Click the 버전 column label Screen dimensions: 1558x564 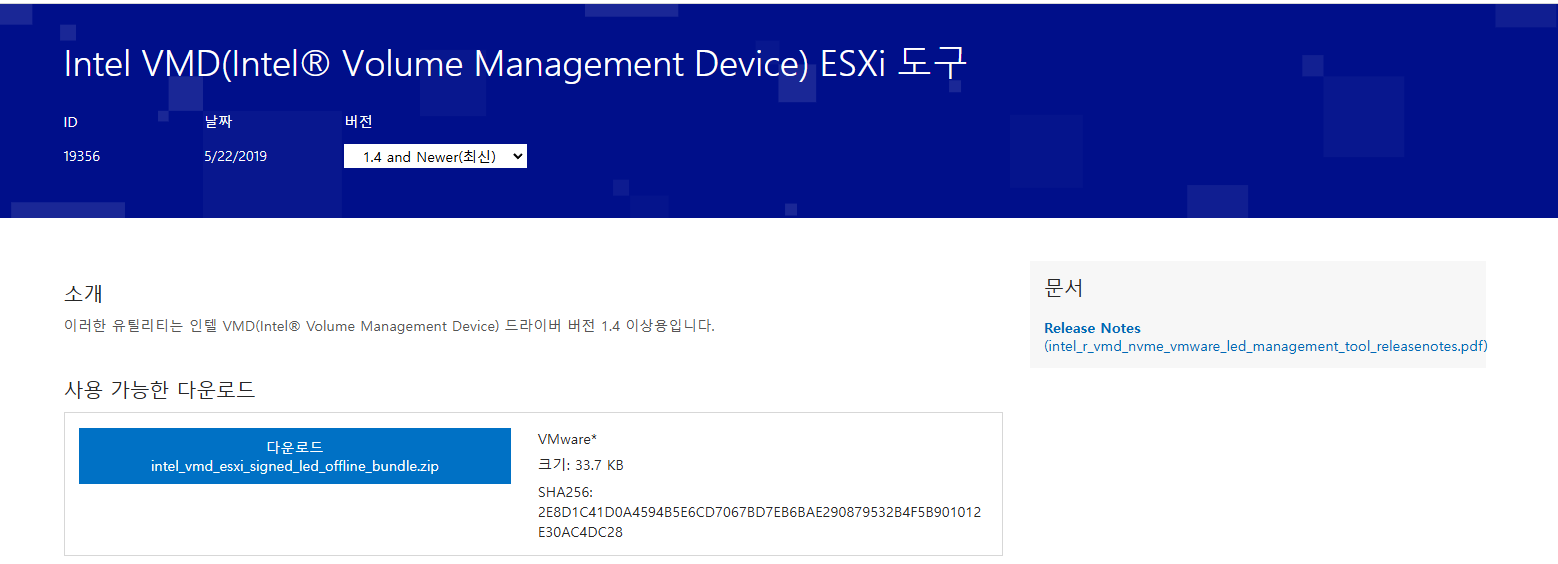359,122
